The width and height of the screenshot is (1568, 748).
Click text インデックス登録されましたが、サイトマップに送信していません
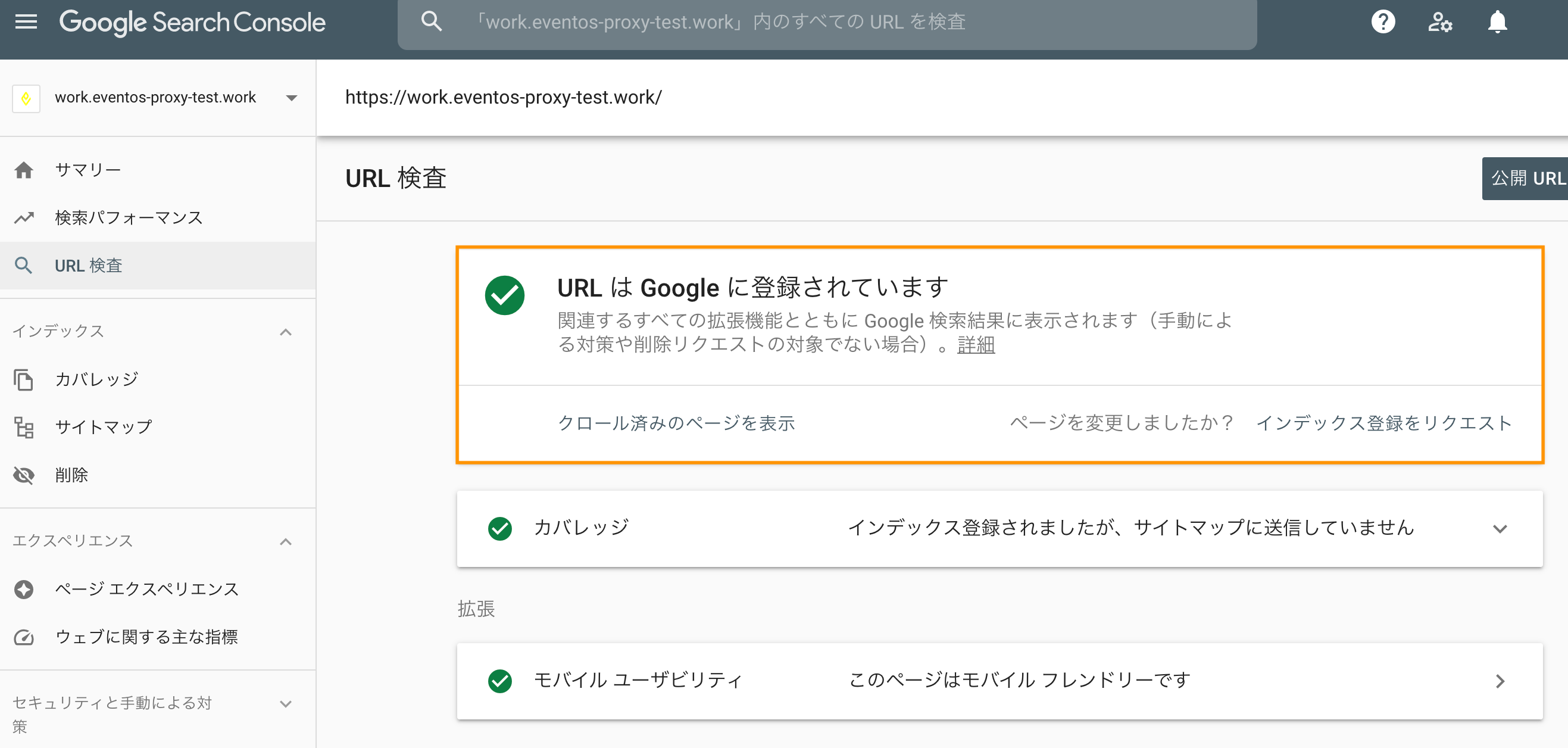tap(1131, 528)
